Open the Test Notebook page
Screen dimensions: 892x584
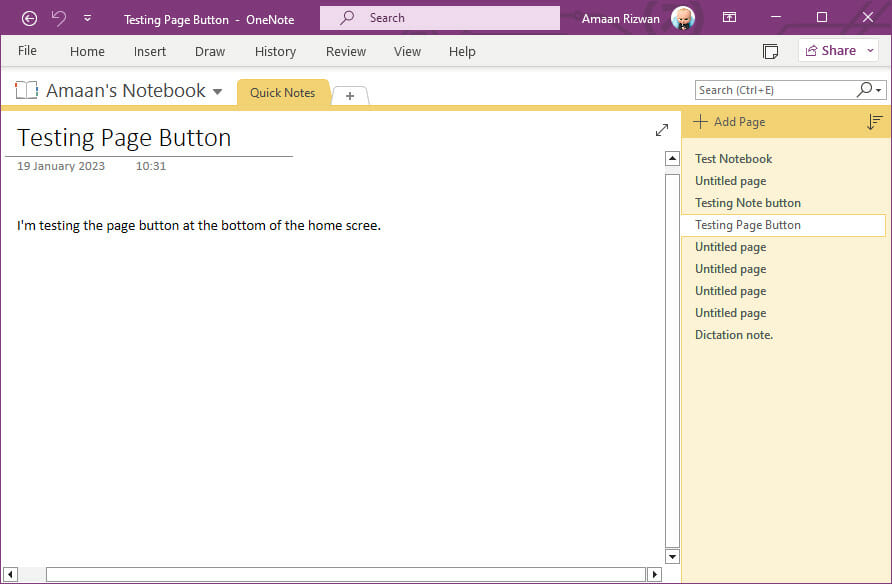(783, 159)
